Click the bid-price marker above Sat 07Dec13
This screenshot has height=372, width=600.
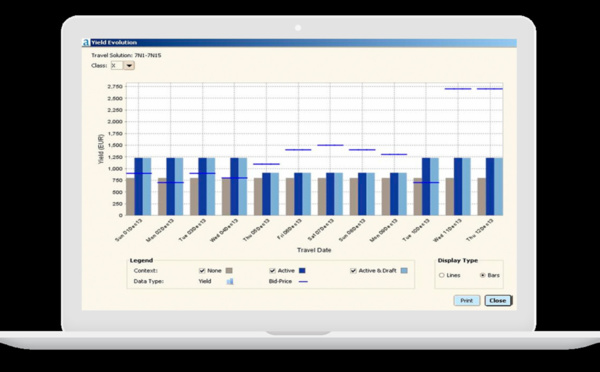tap(331, 145)
